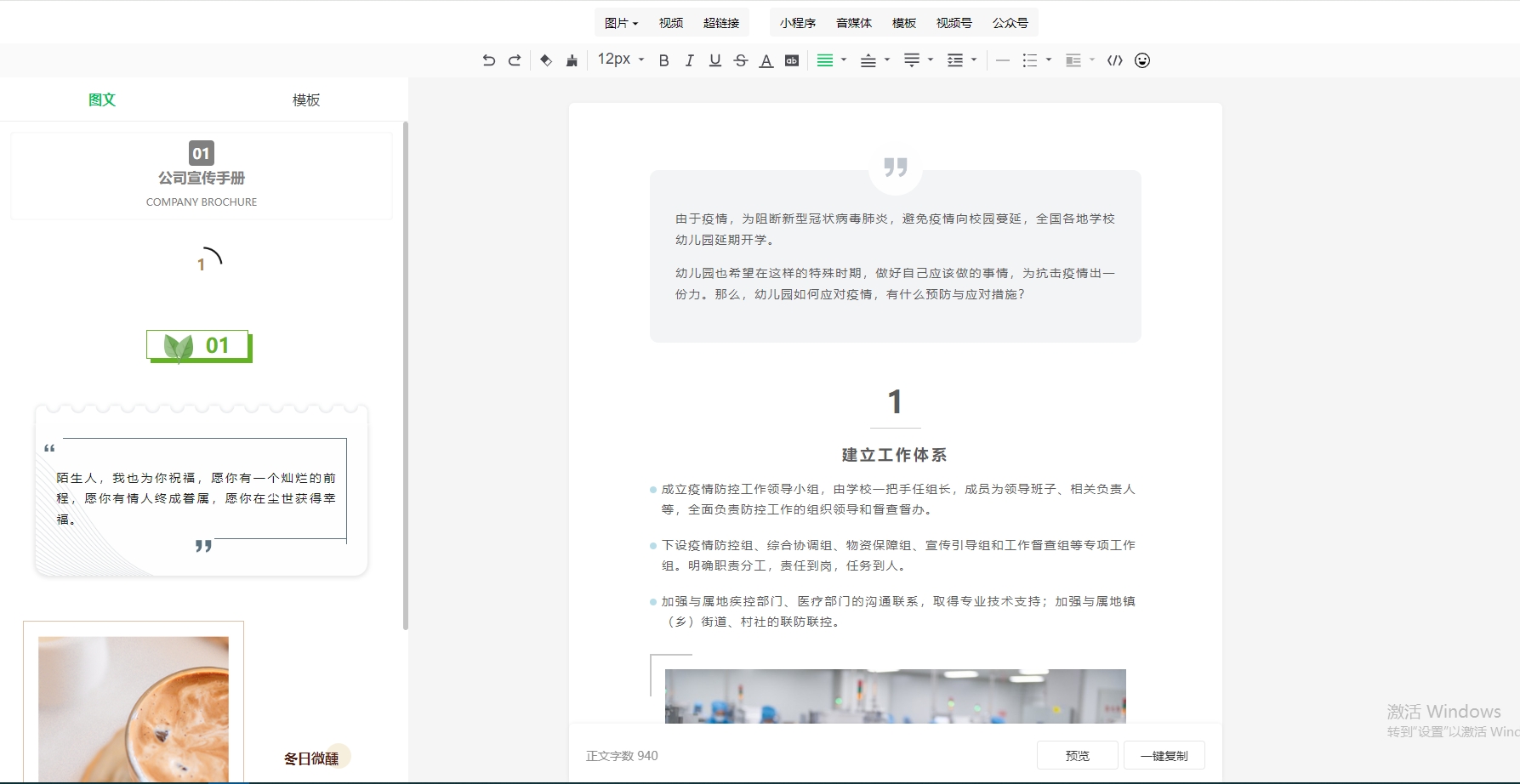Click the large number 1 section heading
The image size is (1520, 784).
tap(895, 402)
